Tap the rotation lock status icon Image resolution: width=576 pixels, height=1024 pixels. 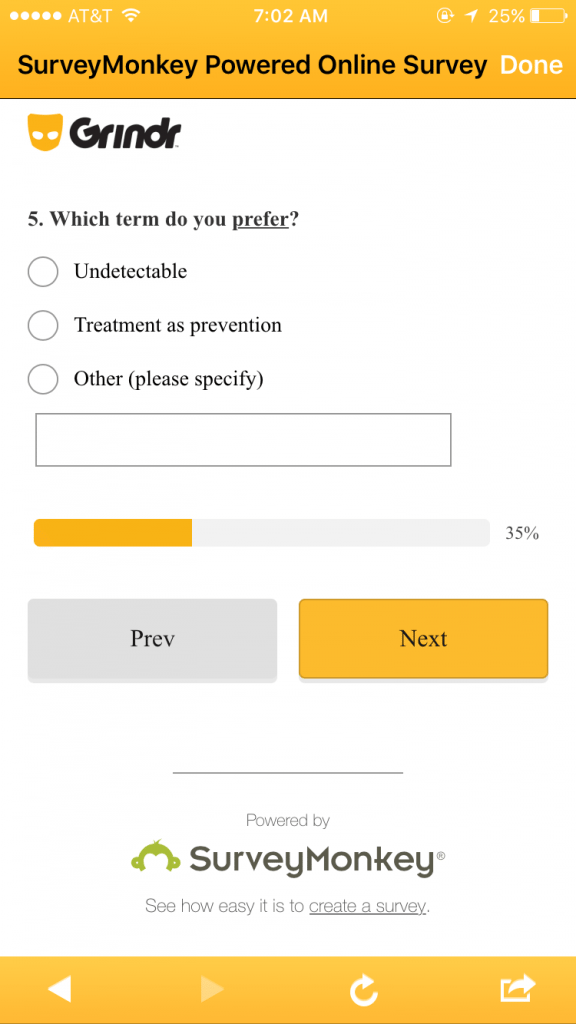[x=445, y=16]
